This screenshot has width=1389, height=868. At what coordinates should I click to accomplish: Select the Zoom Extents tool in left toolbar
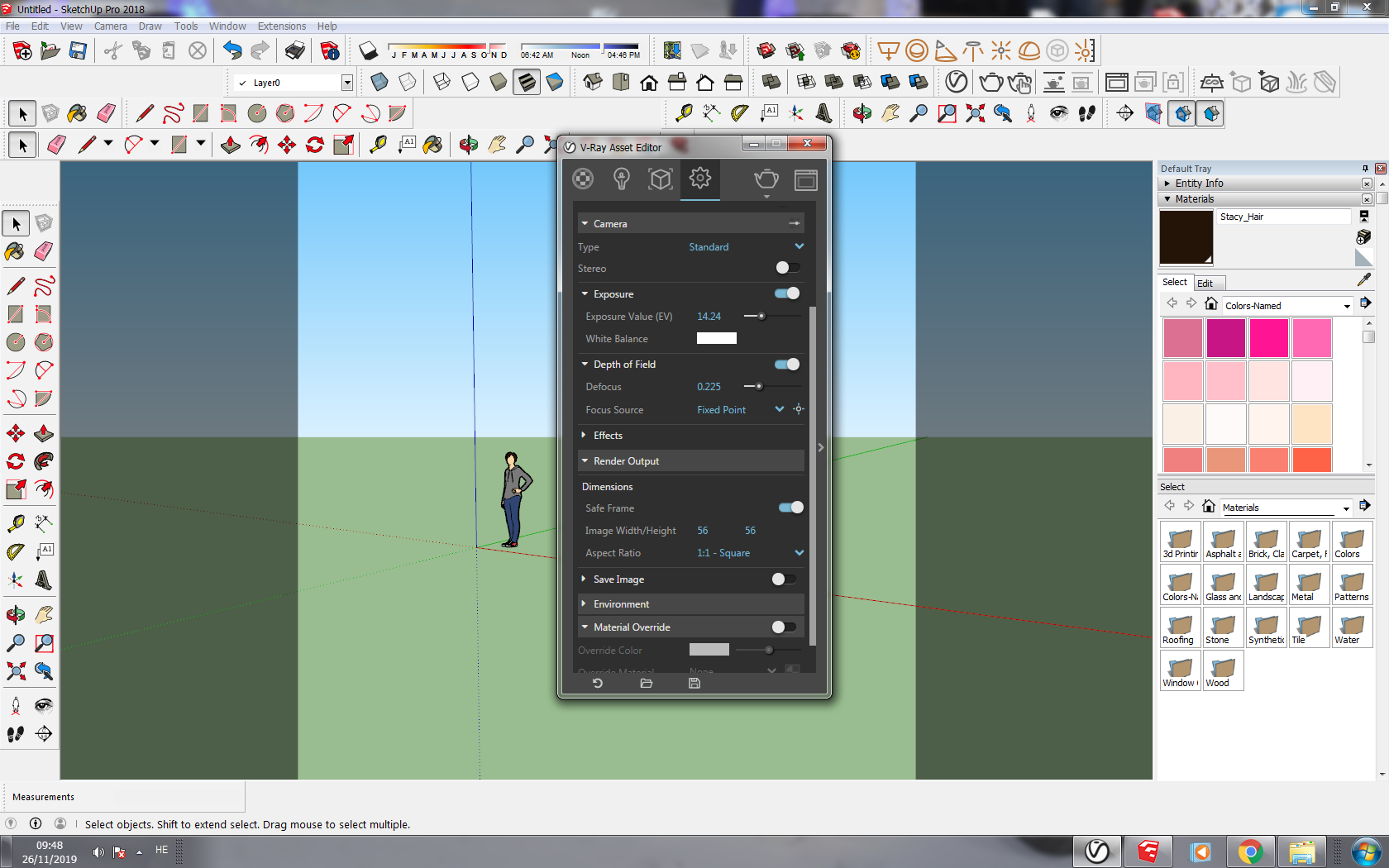click(x=16, y=670)
